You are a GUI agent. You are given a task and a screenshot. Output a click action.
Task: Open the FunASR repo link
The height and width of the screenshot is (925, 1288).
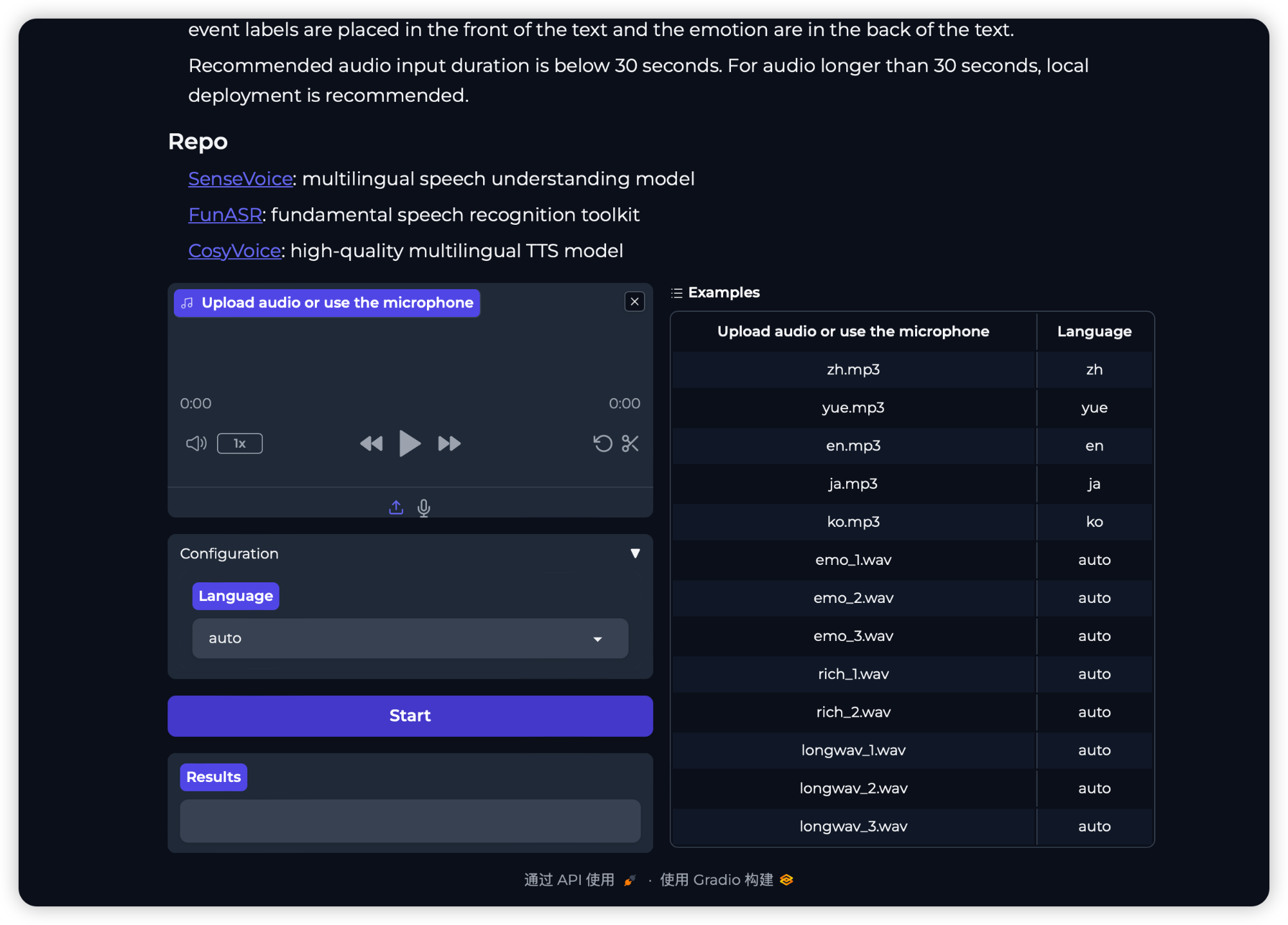[x=225, y=215]
